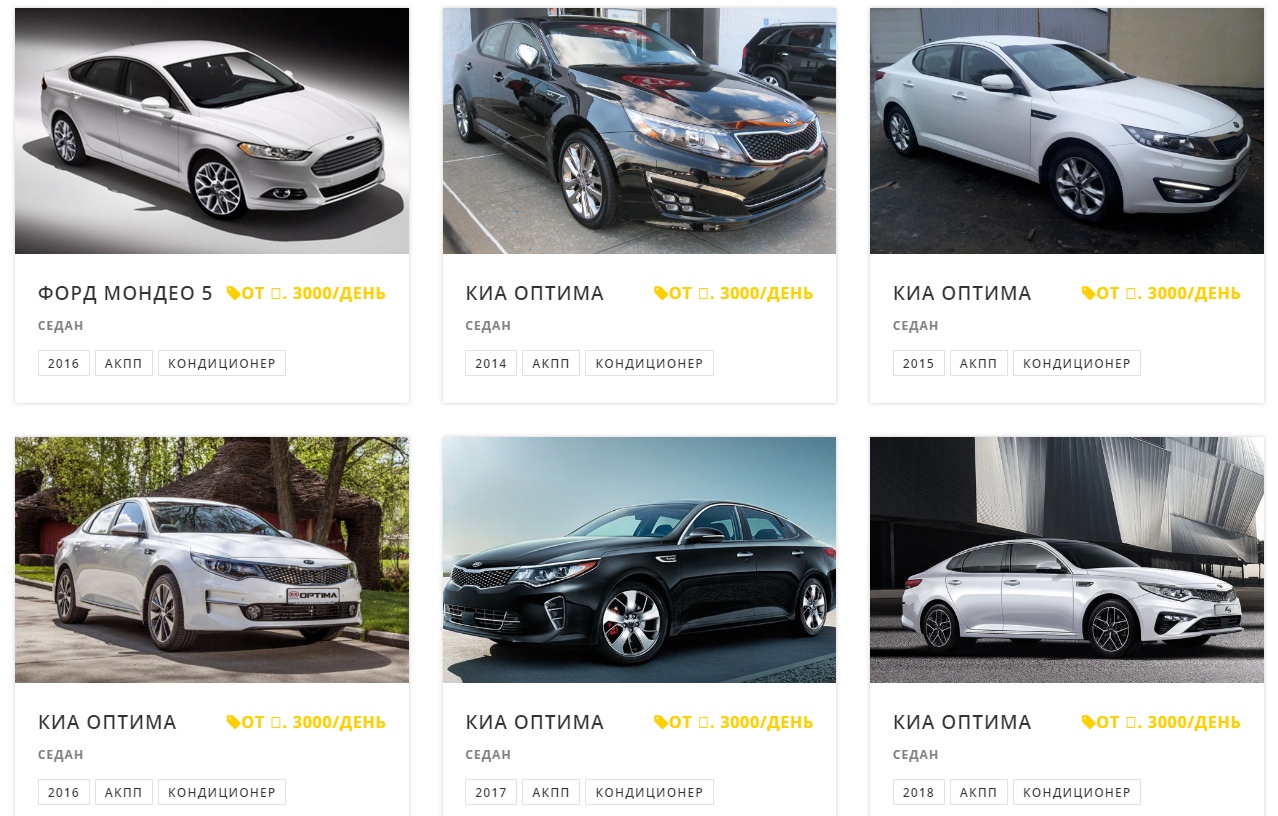Click the СЕДАН label on the 2016 Kia Optima card
This screenshot has width=1278, height=816.
61,755
